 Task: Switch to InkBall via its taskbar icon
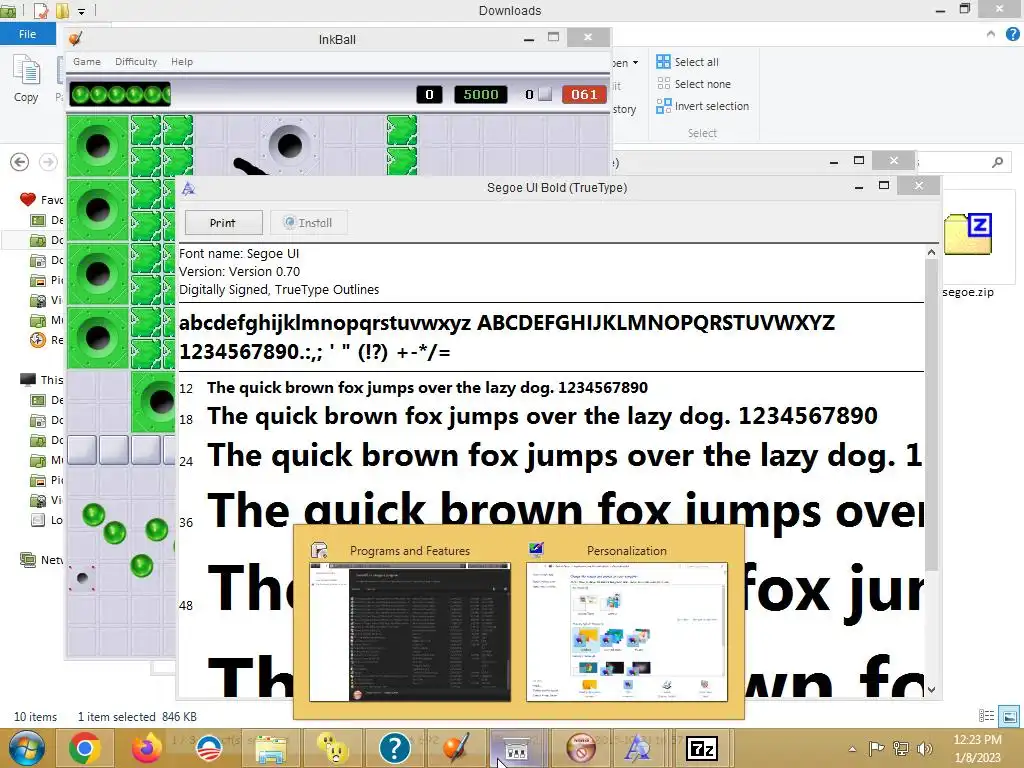tap(456, 748)
